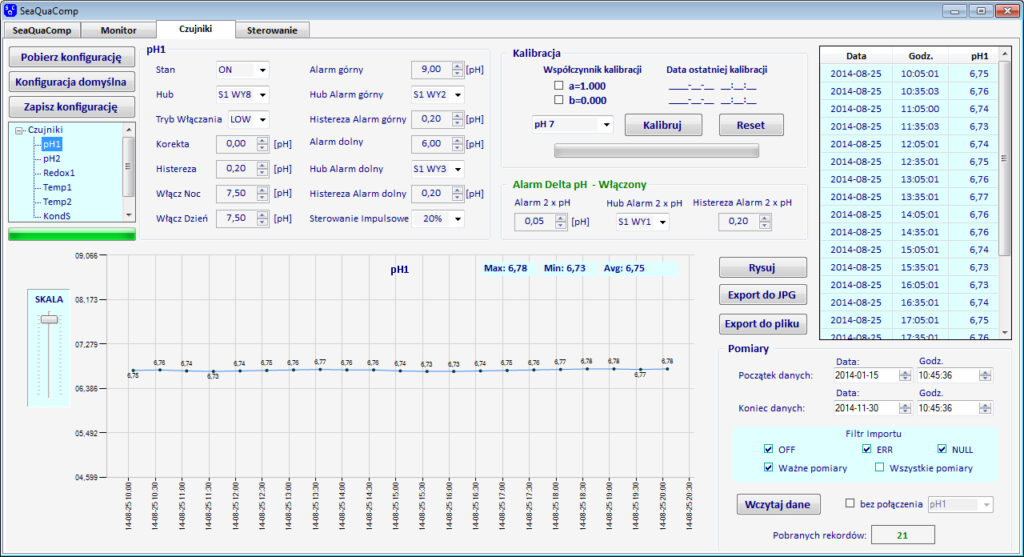The height and width of the screenshot is (557, 1024).
Task: Increase Alarm 2 x pH spinner value
Action: [x=561, y=218]
